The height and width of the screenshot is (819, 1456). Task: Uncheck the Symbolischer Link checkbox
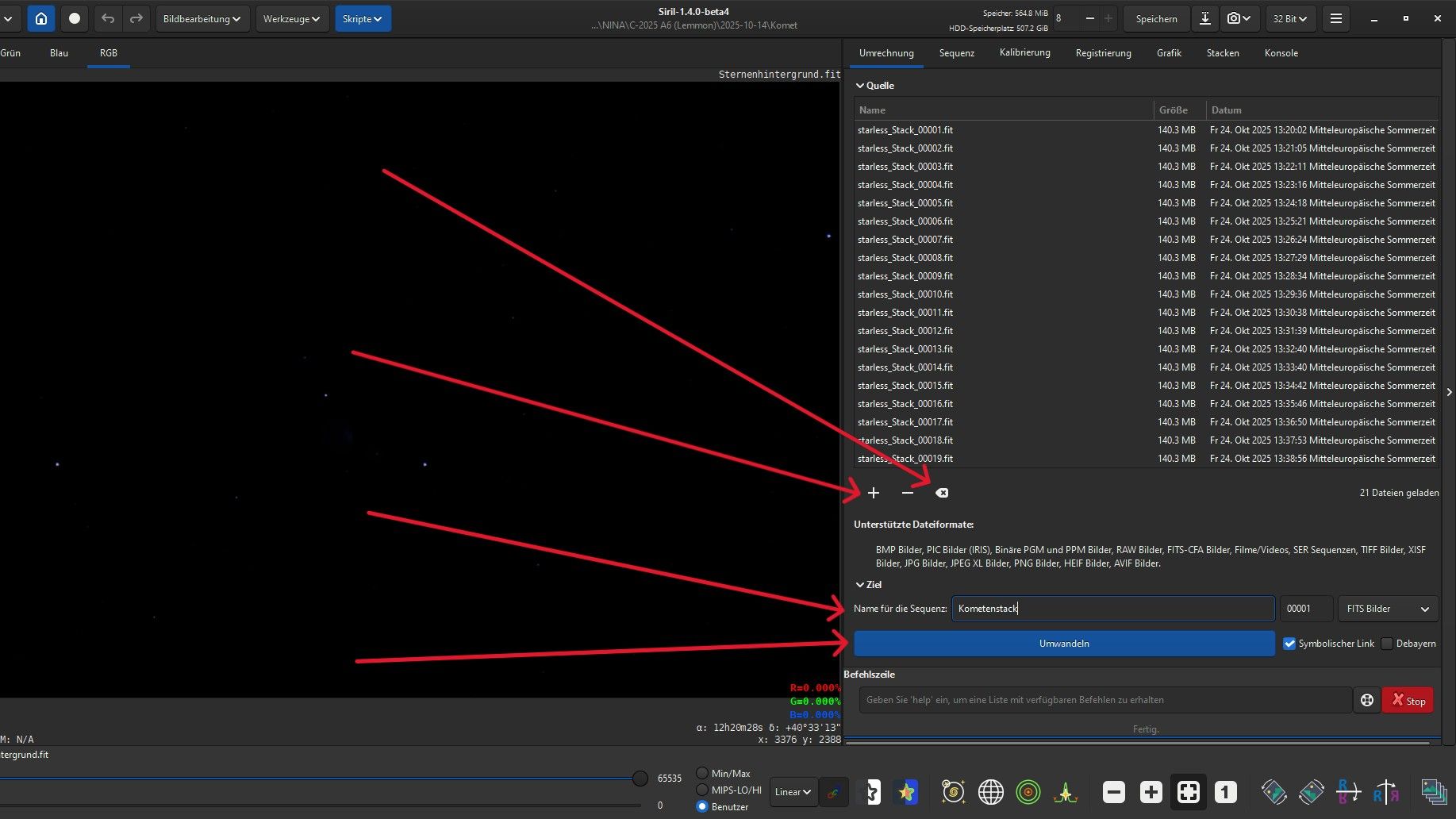click(1289, 644)
